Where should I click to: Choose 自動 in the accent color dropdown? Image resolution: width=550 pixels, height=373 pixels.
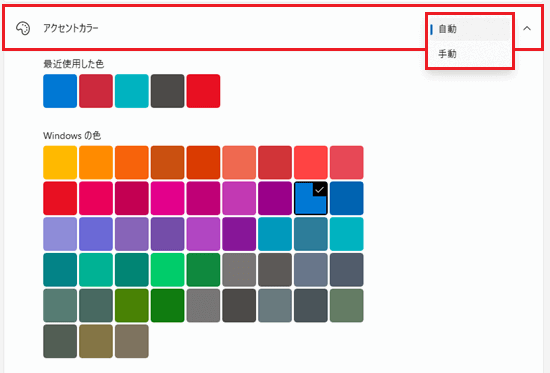pyautogui.click(x=470, y=29)
